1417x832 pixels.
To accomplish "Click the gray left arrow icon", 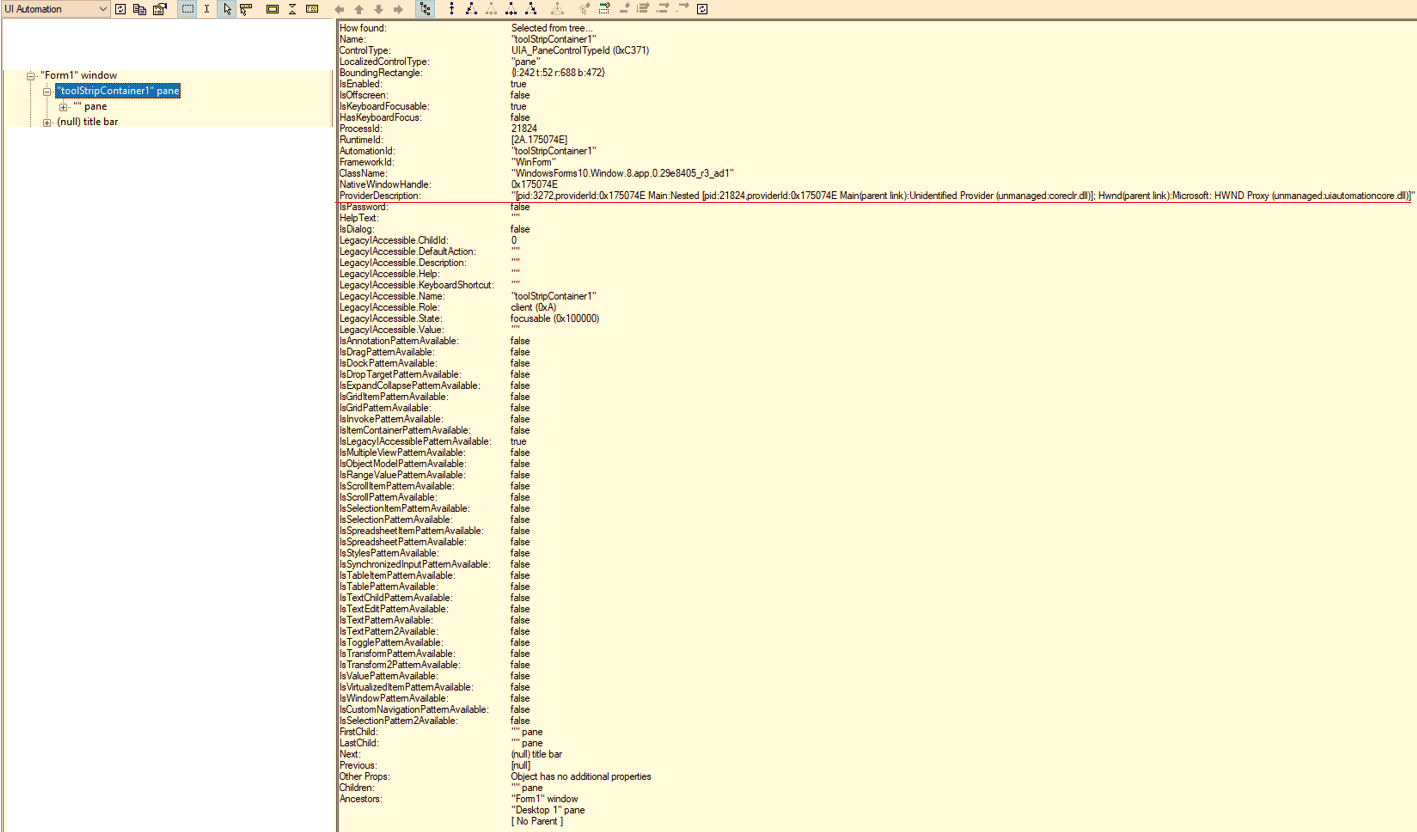I will point(339,9).
